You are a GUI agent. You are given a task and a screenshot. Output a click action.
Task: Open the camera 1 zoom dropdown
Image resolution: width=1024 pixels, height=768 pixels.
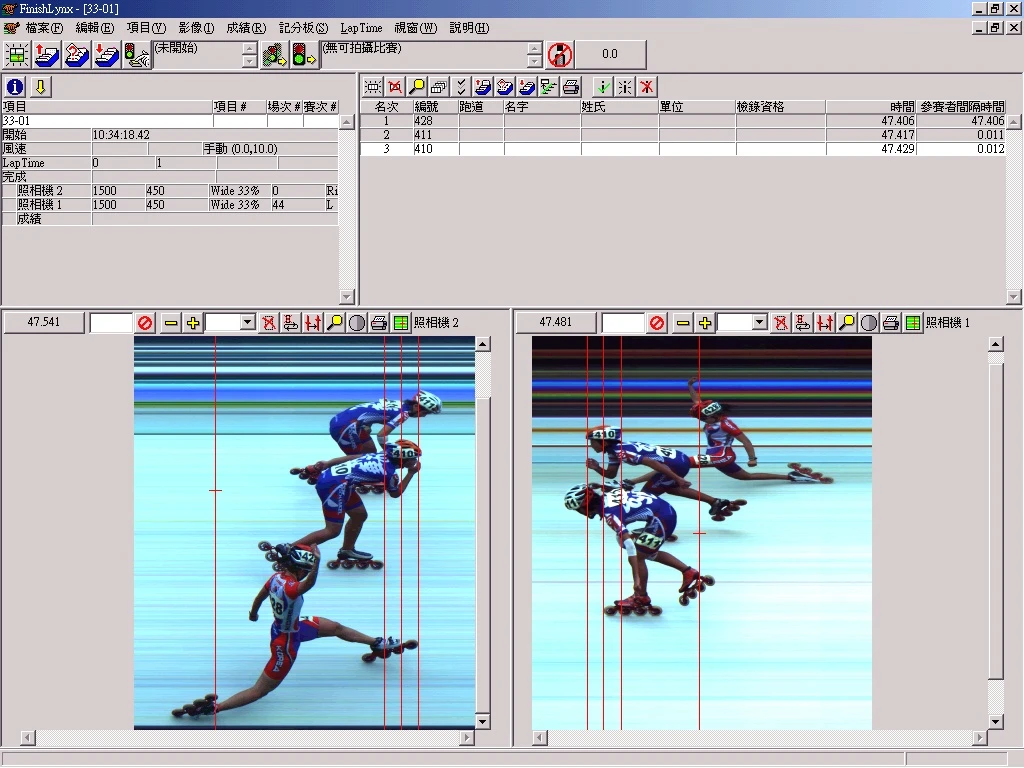click(x=760, y=323)
